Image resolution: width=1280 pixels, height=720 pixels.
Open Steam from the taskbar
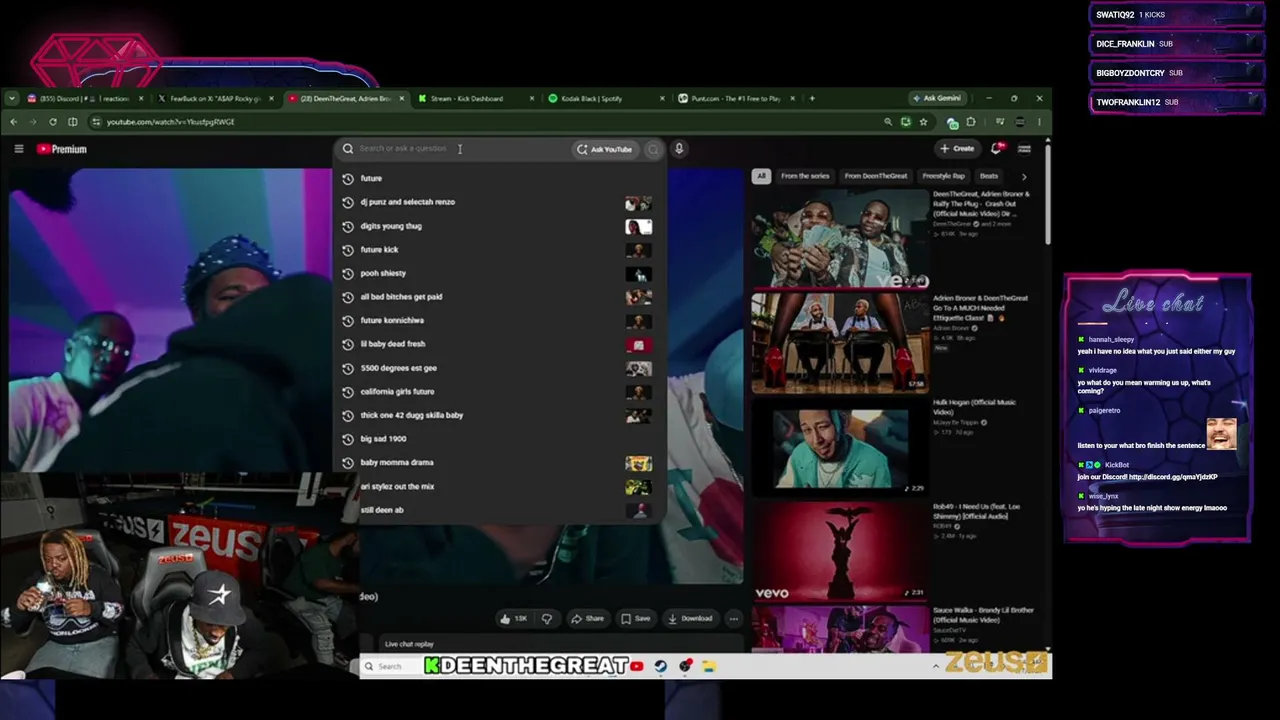(661, 666)
